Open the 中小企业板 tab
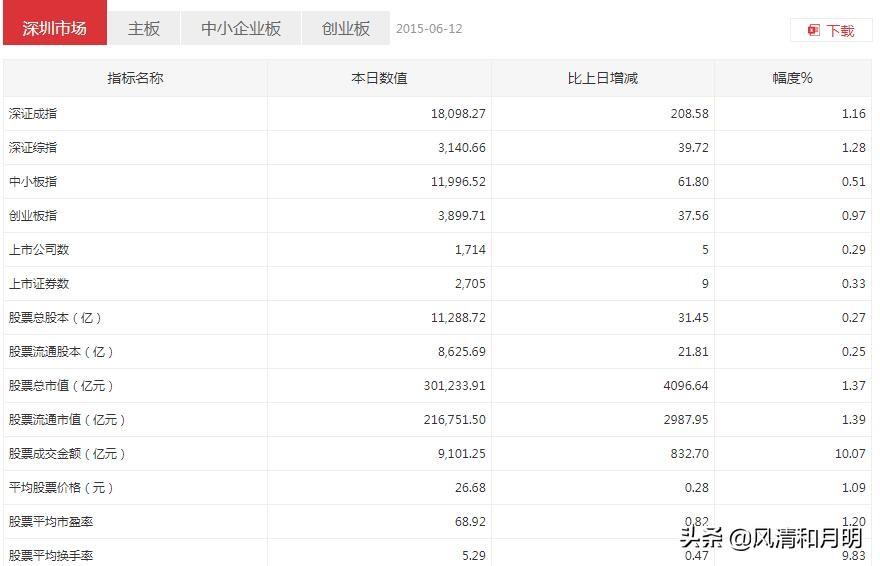This screenshot has height=566, width=880. click(x=241, y=28)
